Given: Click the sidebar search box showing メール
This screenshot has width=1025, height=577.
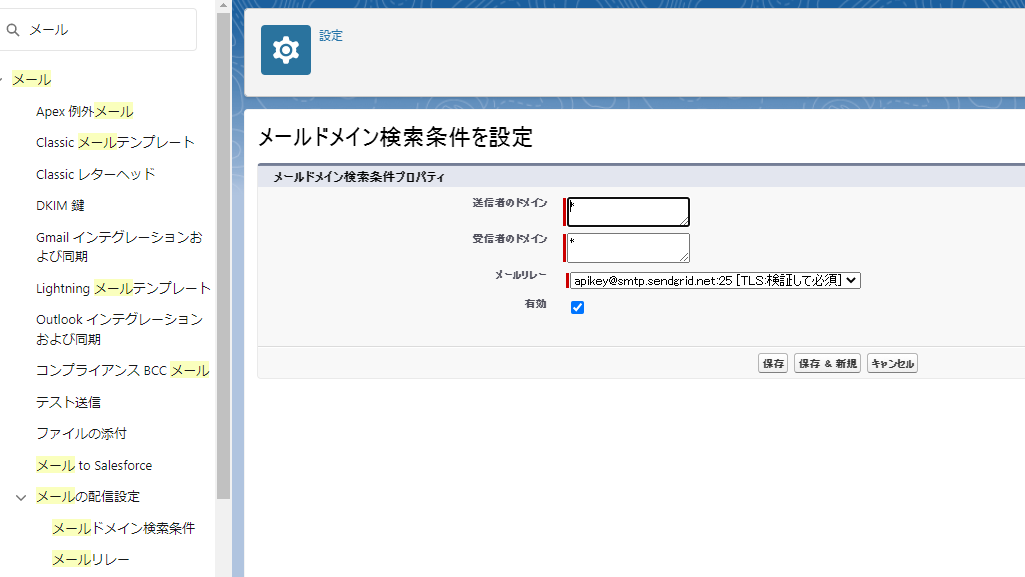Looking at the screenshot, I should 98,29.
